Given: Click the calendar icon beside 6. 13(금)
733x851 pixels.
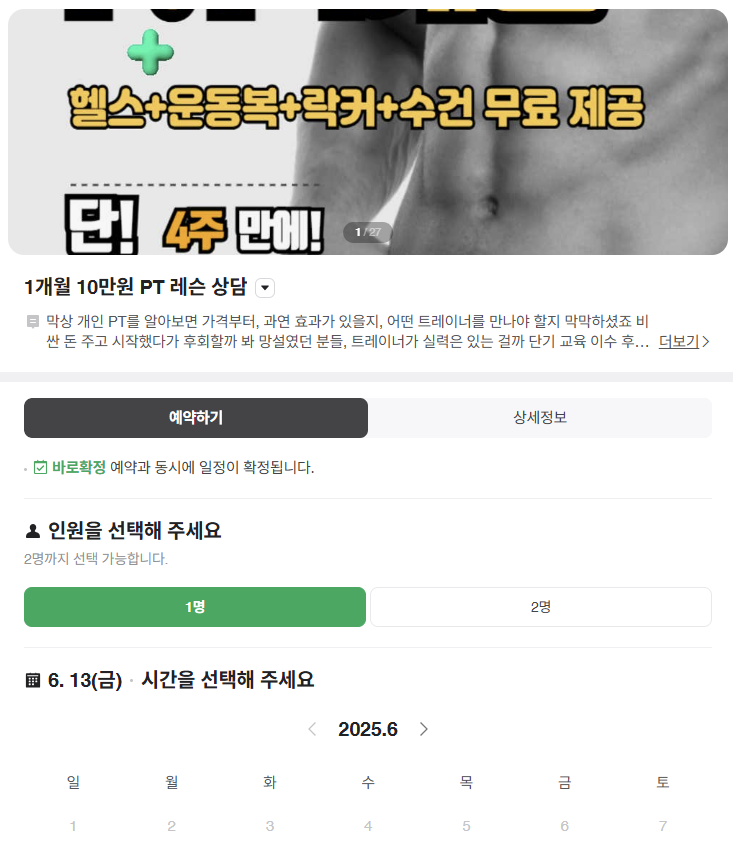Looking at the screenshot, I should 33,680.
